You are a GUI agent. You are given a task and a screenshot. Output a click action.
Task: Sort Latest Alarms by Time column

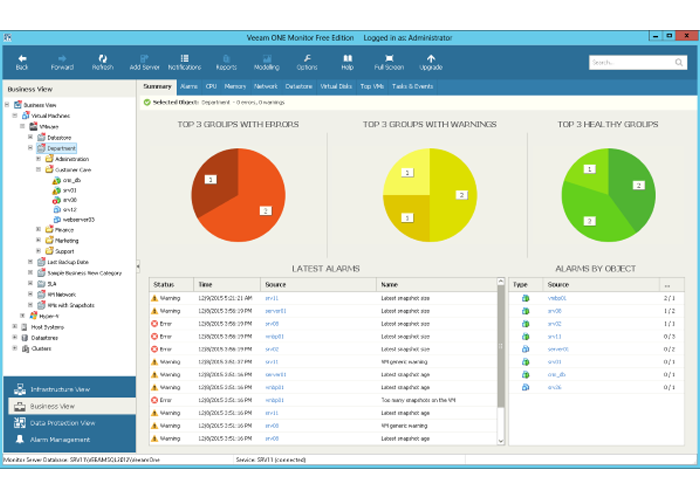click(227, 284)
